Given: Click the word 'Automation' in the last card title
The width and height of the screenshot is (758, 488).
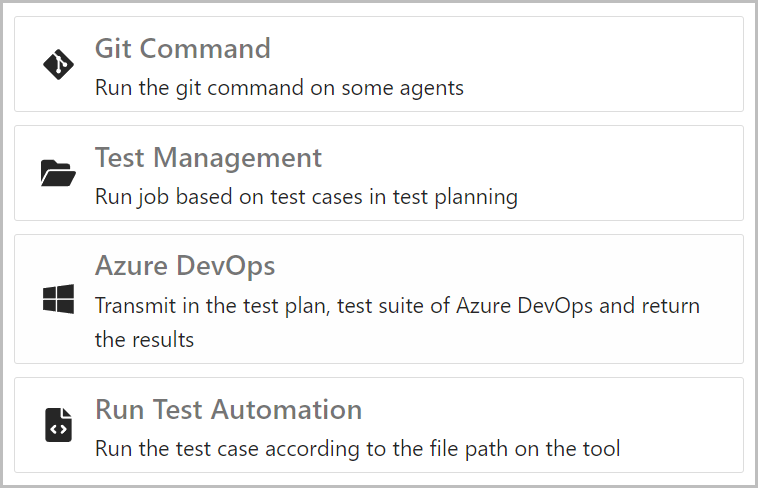Looking at the screenshot, I should point(287,409).
